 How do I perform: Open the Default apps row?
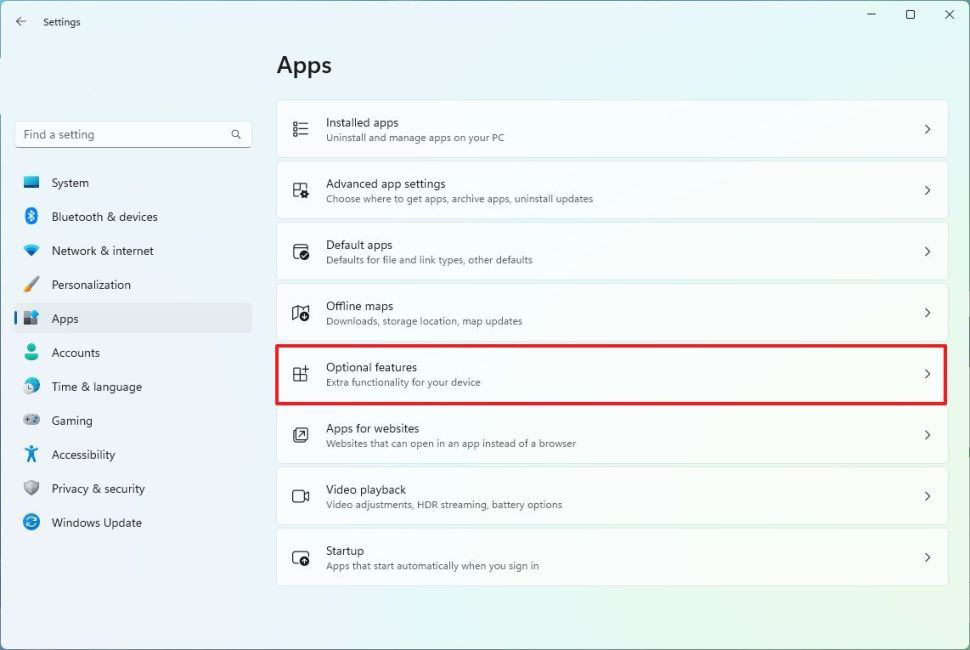(x=610, y=252)
